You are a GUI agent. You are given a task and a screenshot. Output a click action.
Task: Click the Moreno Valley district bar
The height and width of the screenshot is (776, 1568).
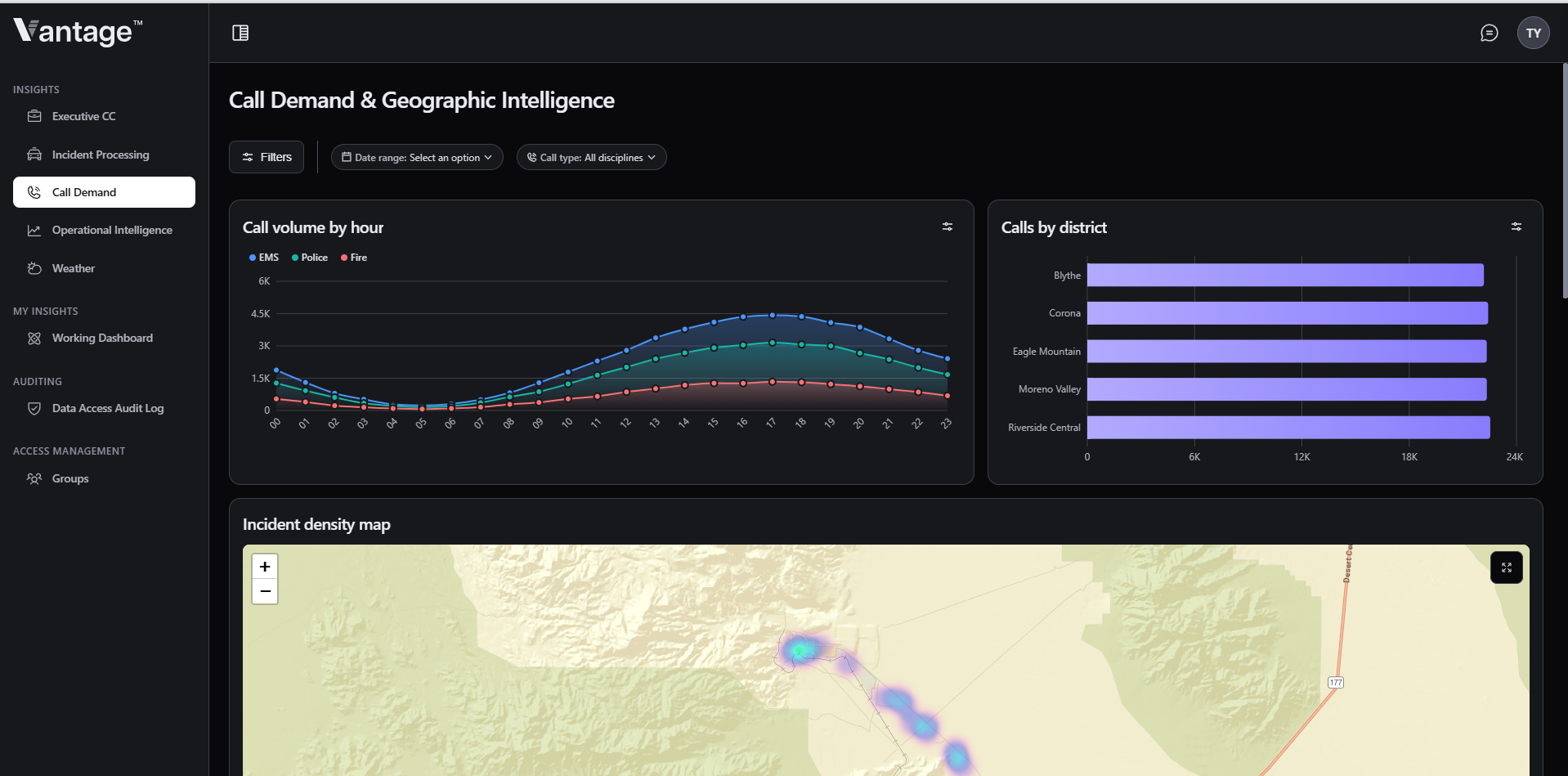coord(1287,389)
